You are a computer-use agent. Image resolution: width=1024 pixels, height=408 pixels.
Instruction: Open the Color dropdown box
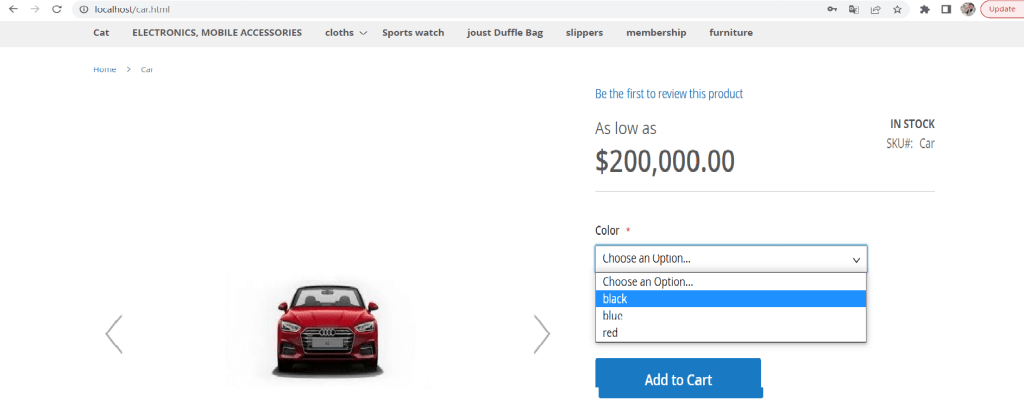pyautogui.click(x=731, y=259)
